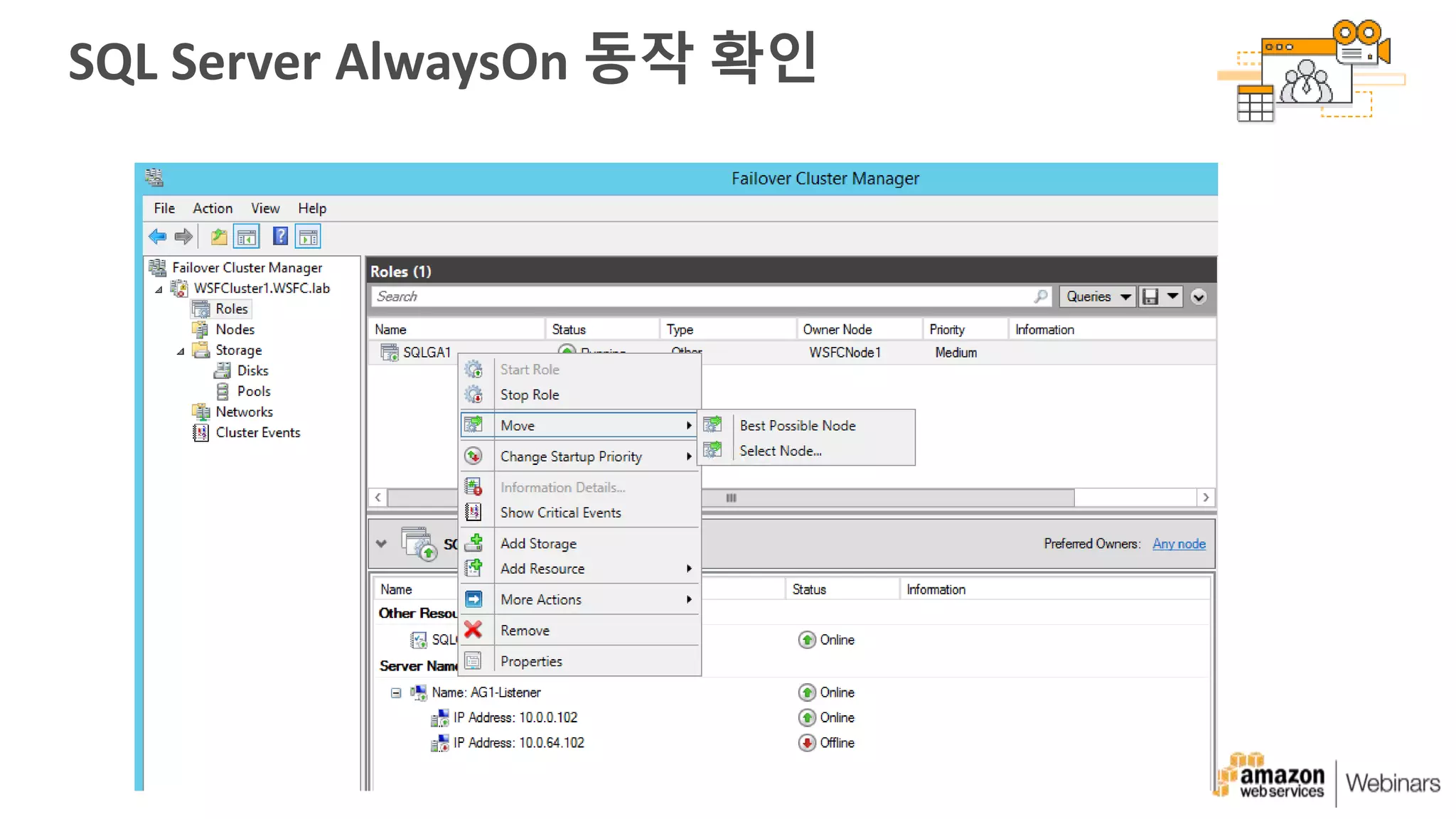Select Show Critical Events menu entry

[580, 513]
